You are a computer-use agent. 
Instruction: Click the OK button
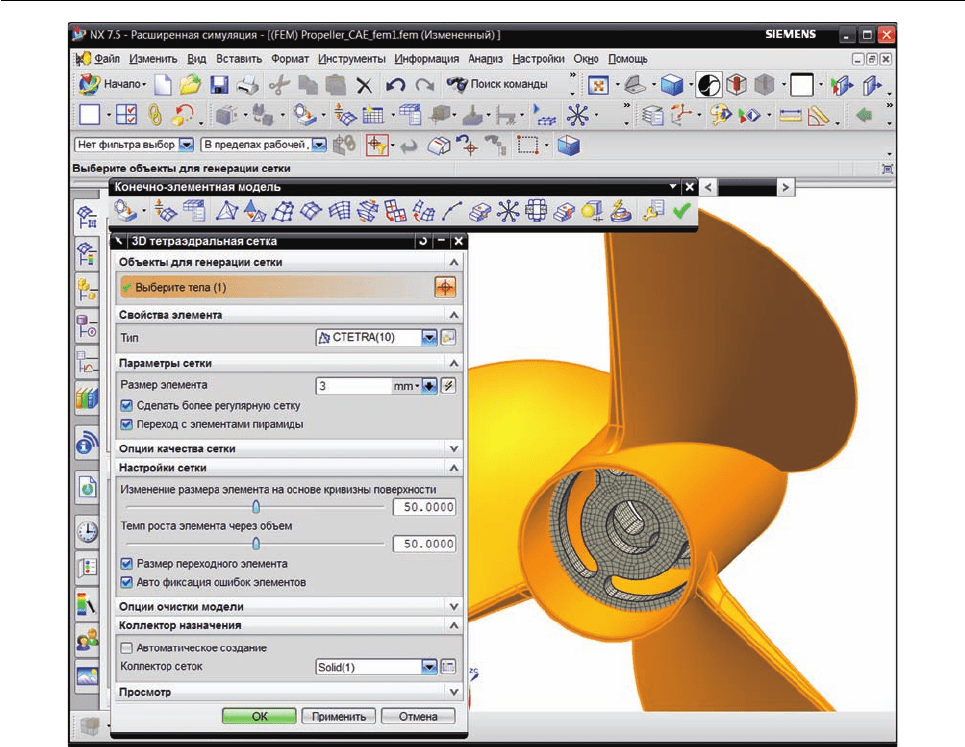[259, 716]
